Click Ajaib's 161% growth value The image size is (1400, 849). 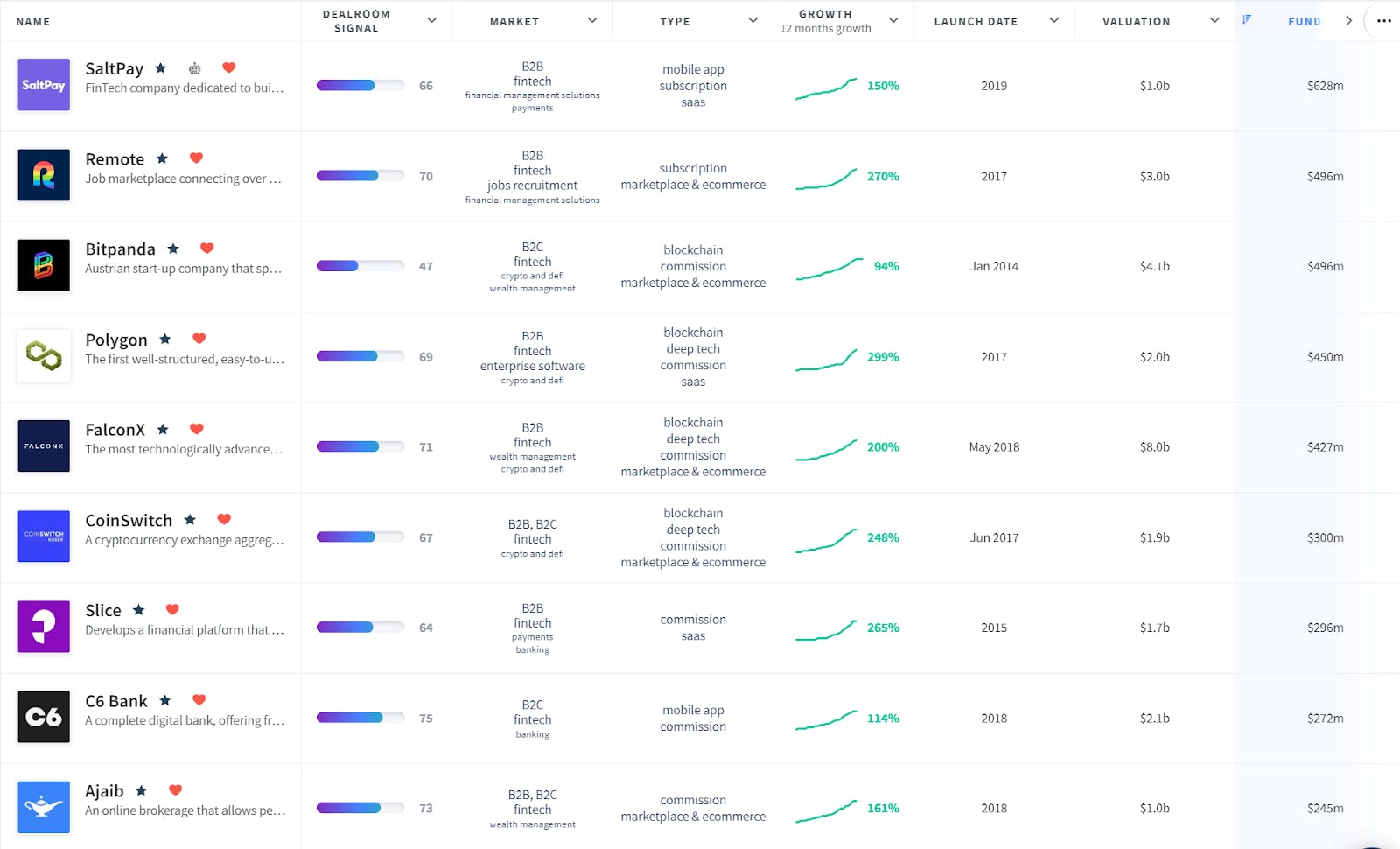coord(883,809)
